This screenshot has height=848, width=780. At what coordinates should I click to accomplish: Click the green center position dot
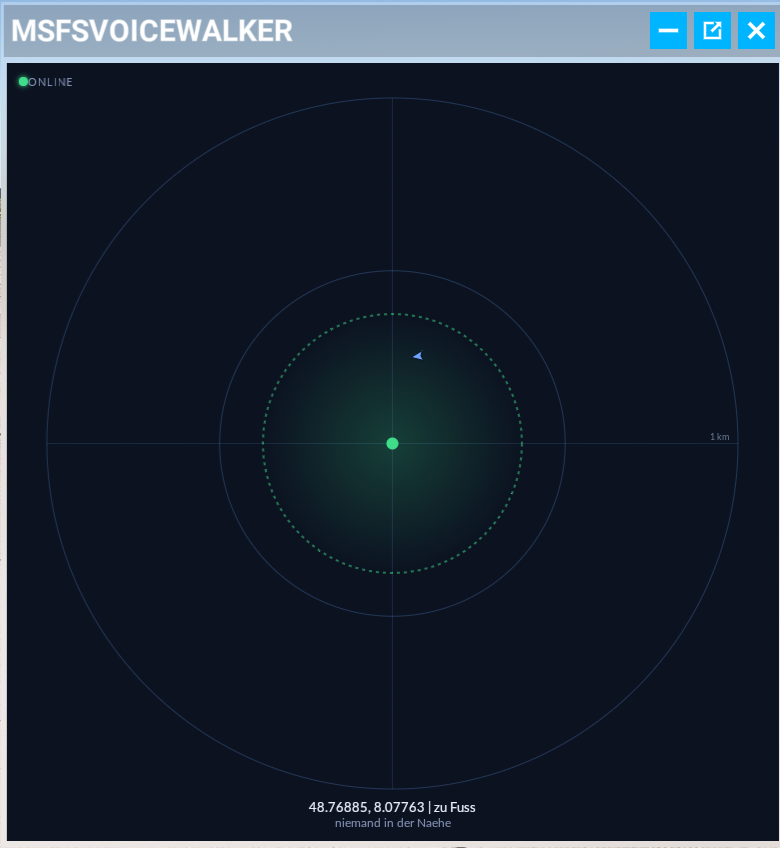(x=392, y=443)
